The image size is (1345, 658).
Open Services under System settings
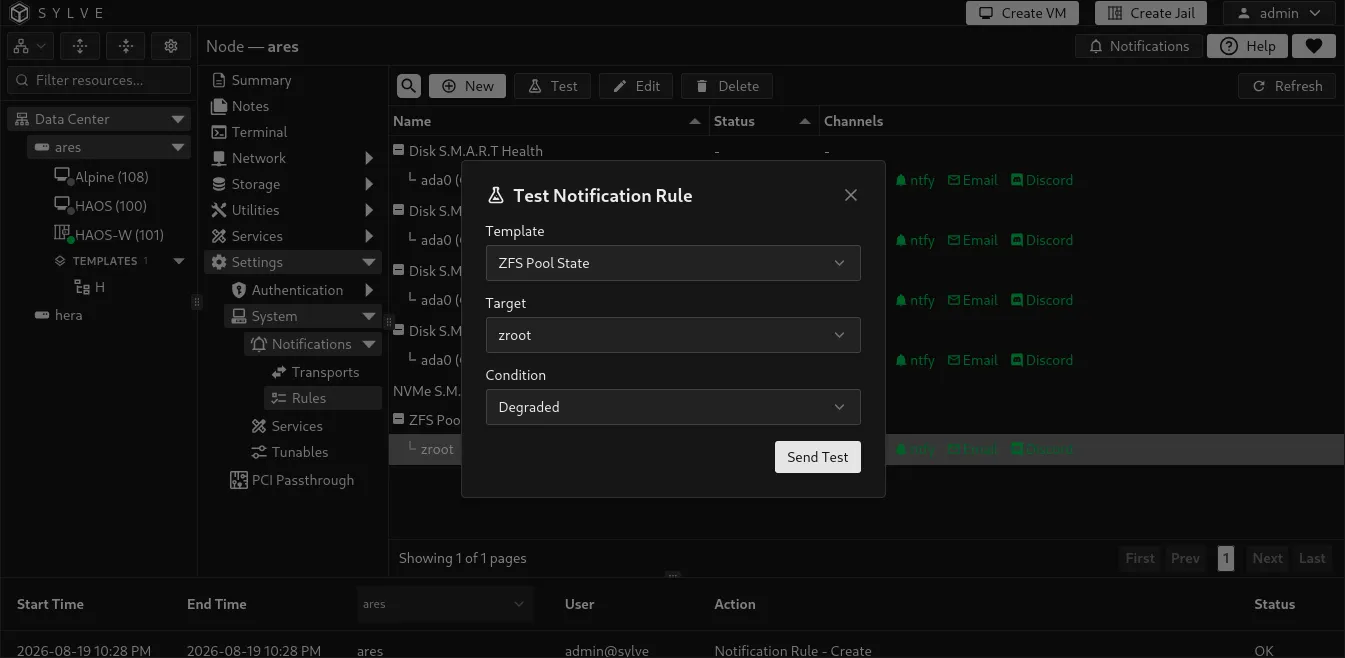(286, 426)
